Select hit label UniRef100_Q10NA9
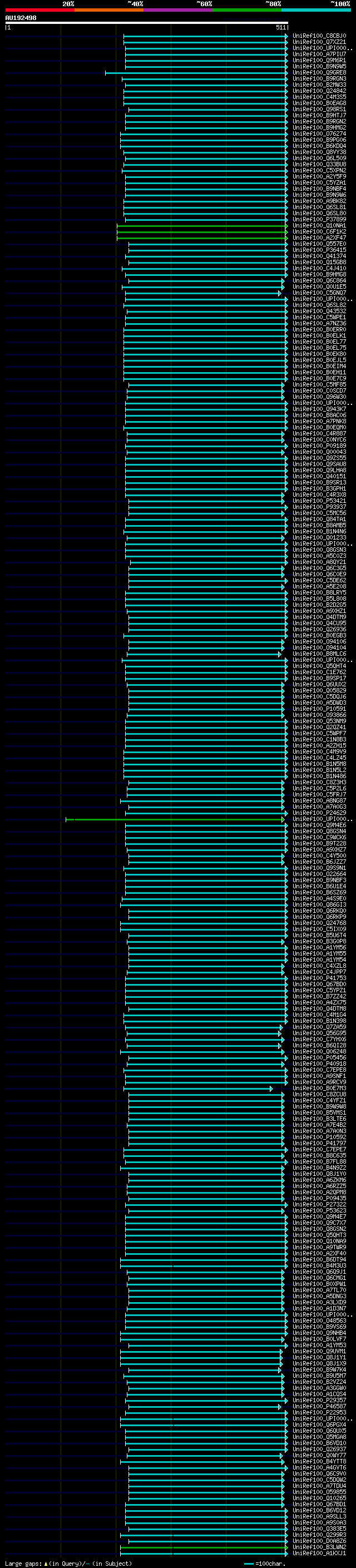The width and height of the screenshot is (356, 1568). pos(319,1240)
